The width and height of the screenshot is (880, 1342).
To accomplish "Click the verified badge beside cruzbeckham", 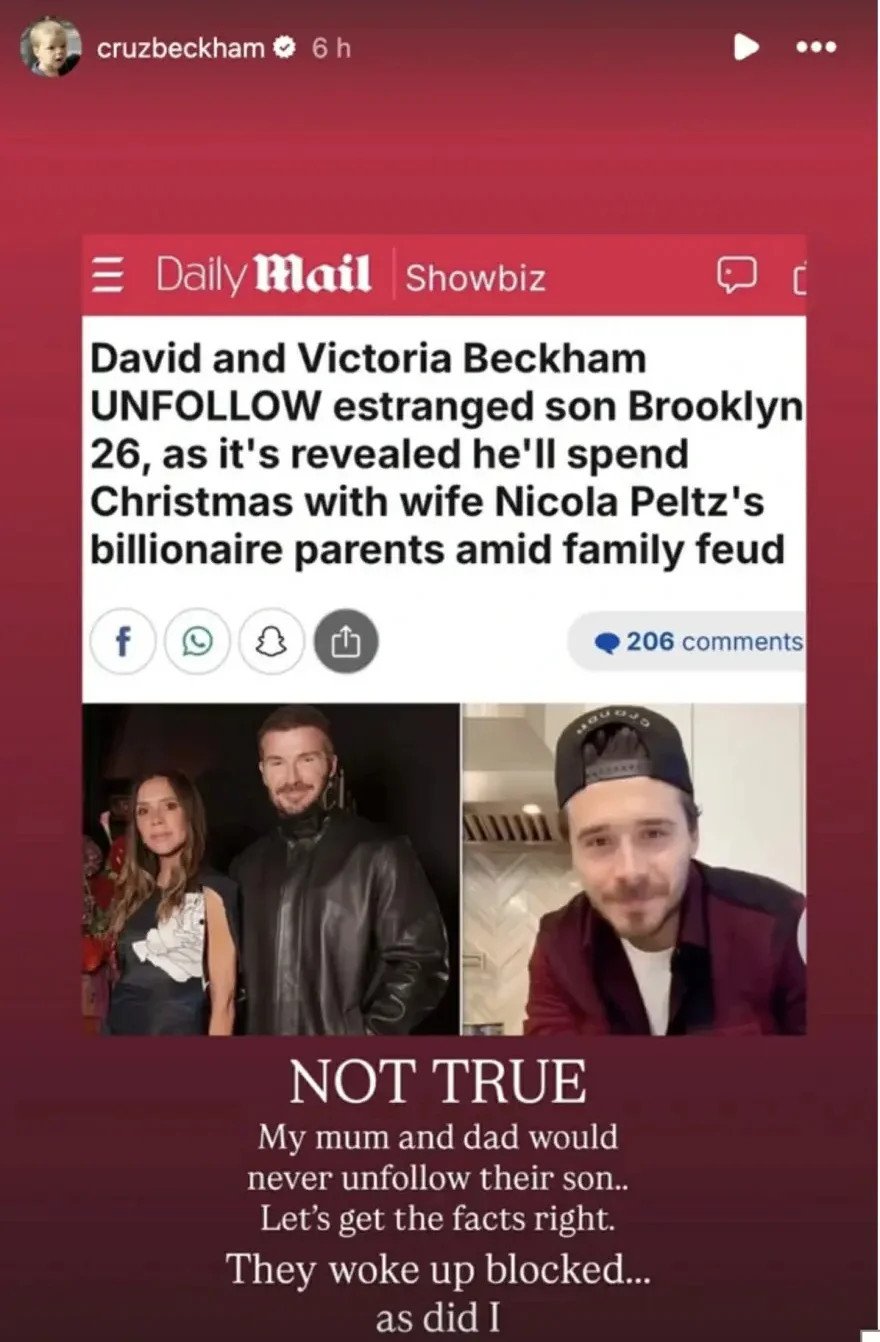I will click(284, 48).
